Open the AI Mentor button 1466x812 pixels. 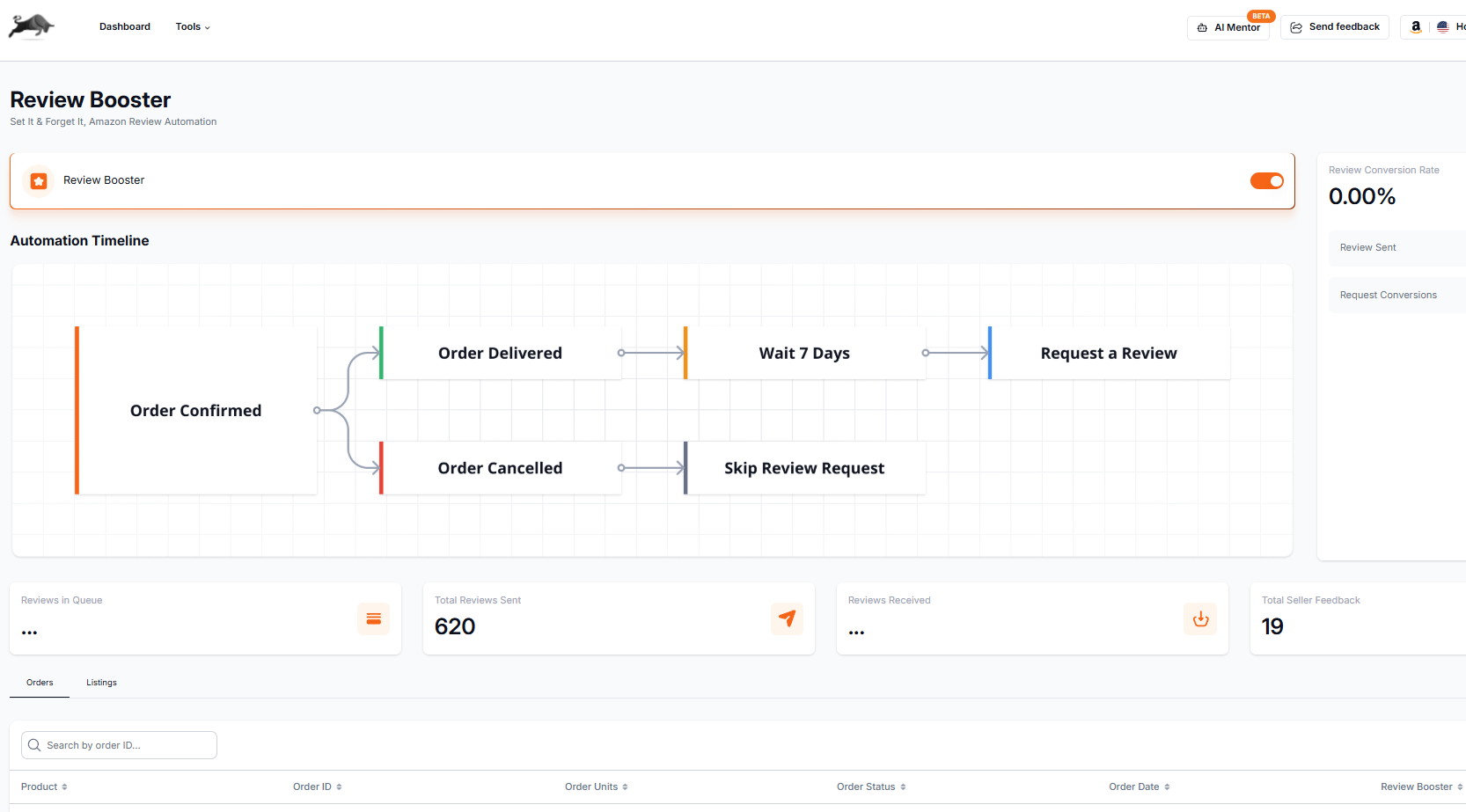pos(1228,27)
